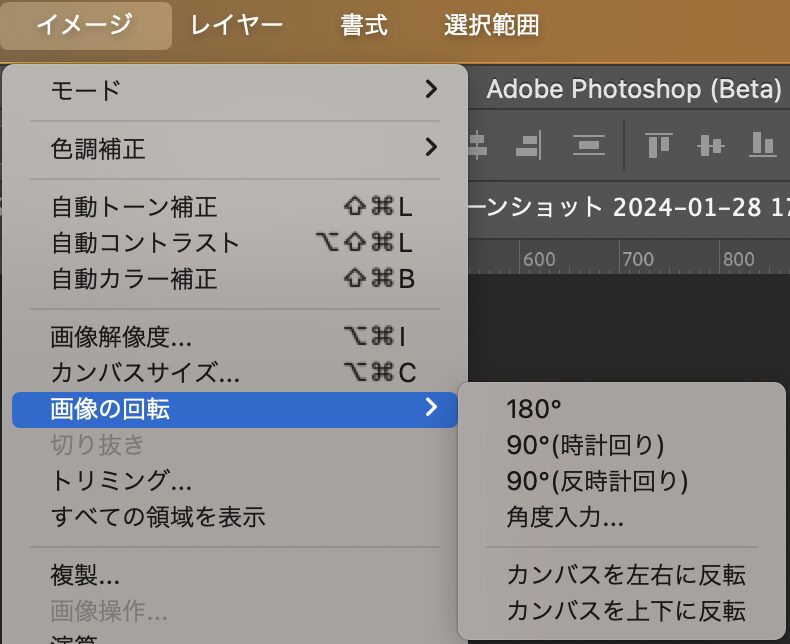
Task: Click the align right edges icon
Action: [527, 145]
